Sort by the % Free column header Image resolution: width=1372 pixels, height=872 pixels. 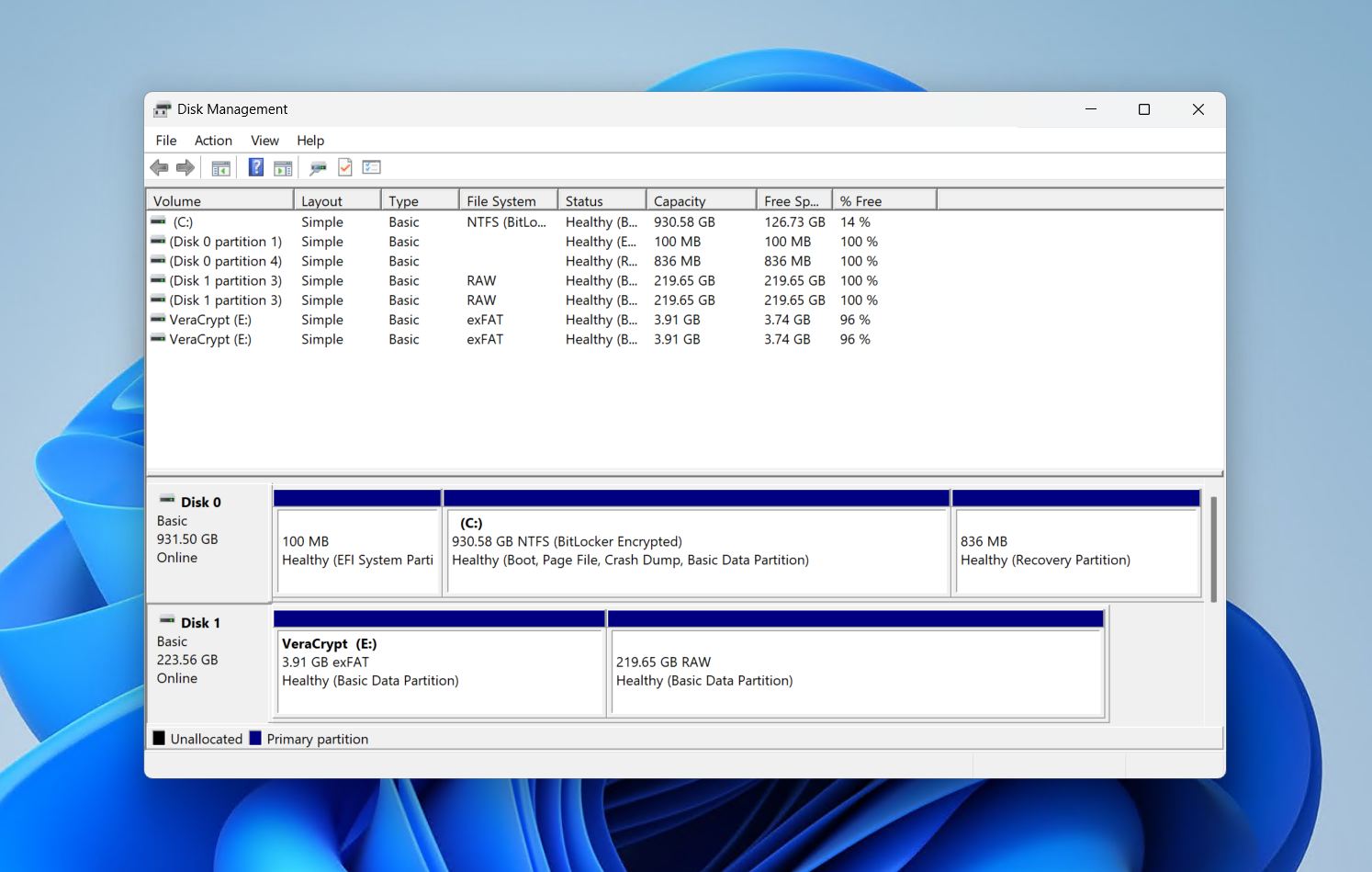pos(884,200)
